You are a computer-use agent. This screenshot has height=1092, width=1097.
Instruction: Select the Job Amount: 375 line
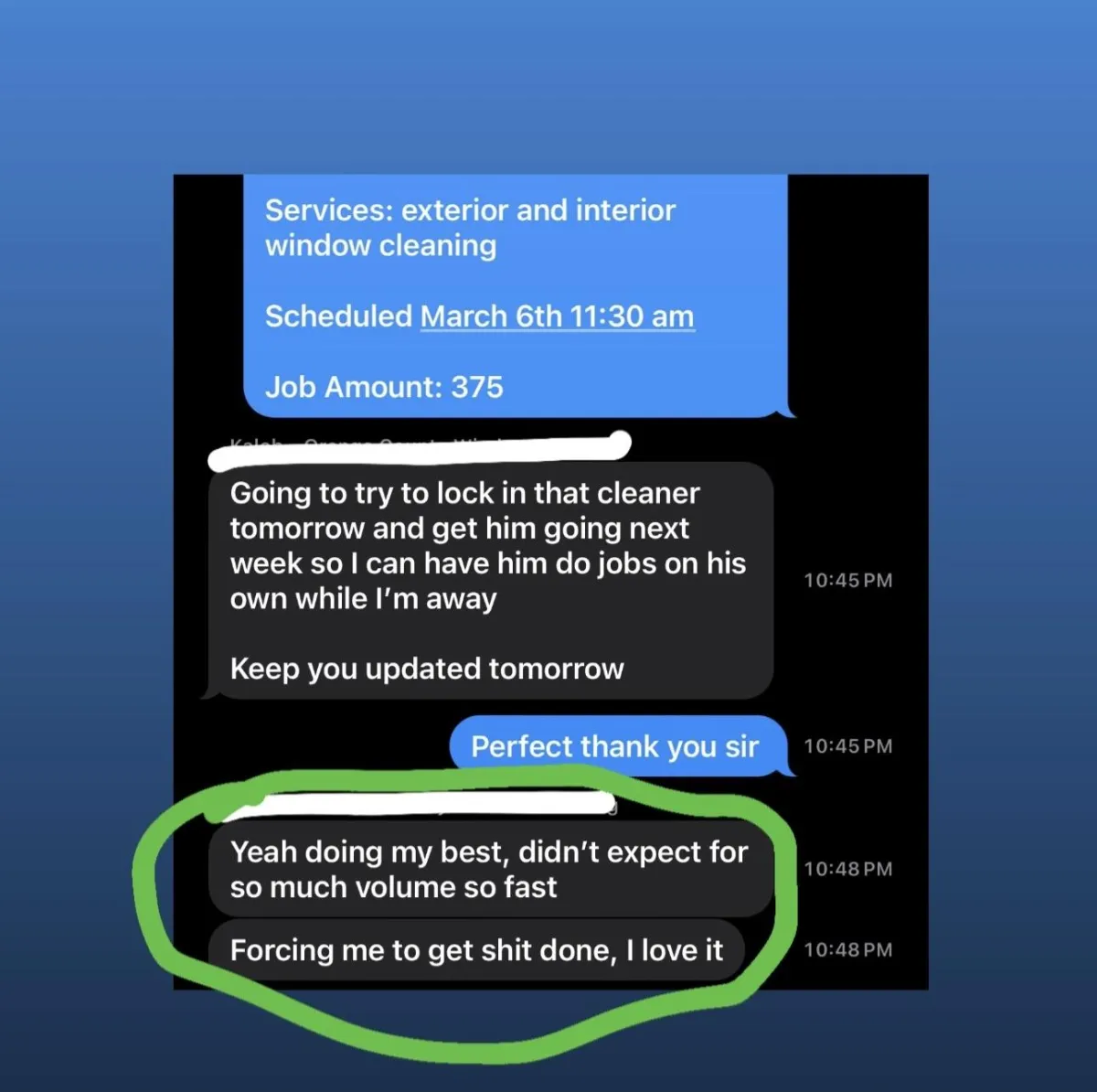coord(384,387)
